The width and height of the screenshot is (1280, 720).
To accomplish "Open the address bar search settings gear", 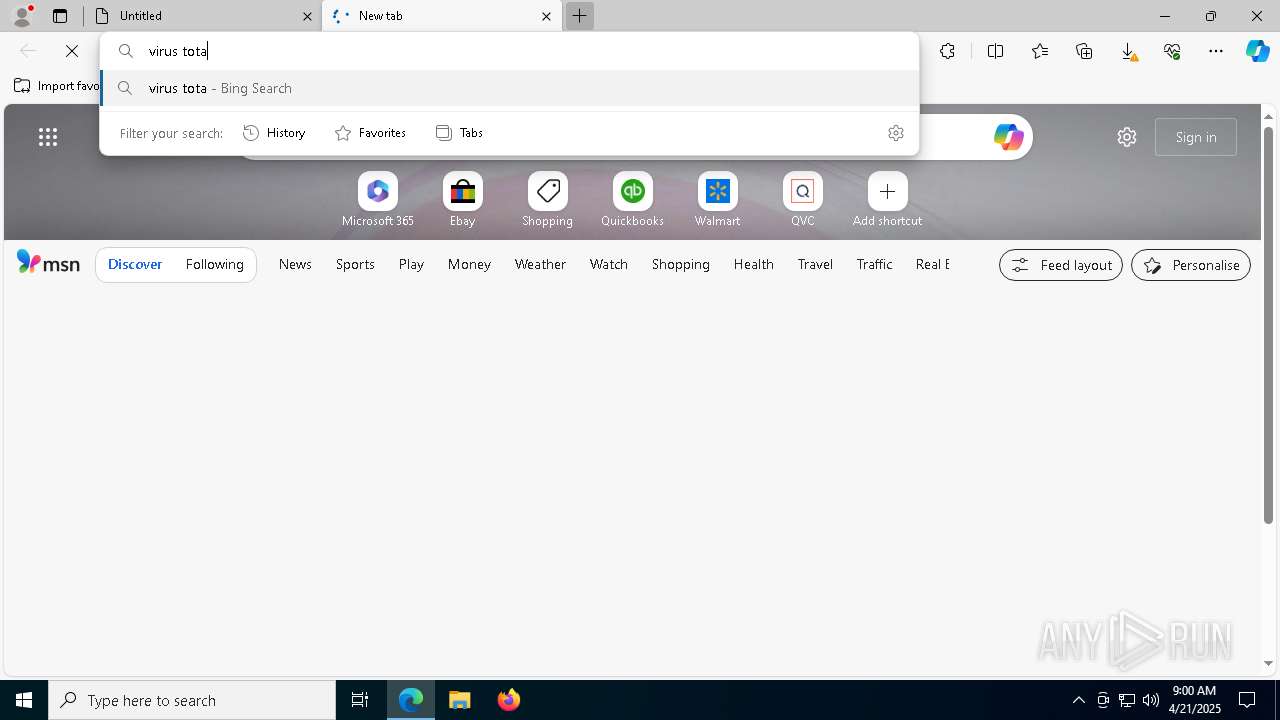I will pyautogui.click(x=896, y=133).
